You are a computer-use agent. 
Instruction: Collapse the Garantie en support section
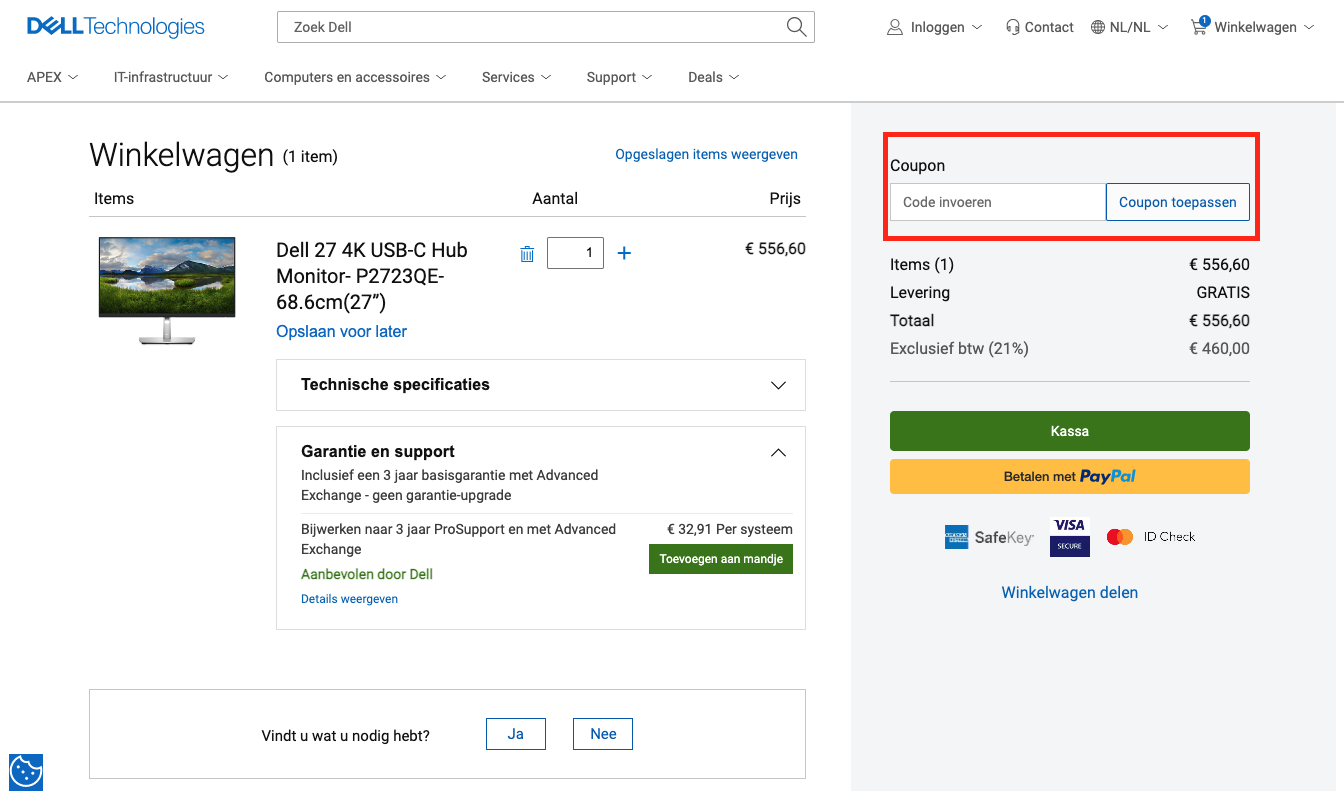pos(779,452)
